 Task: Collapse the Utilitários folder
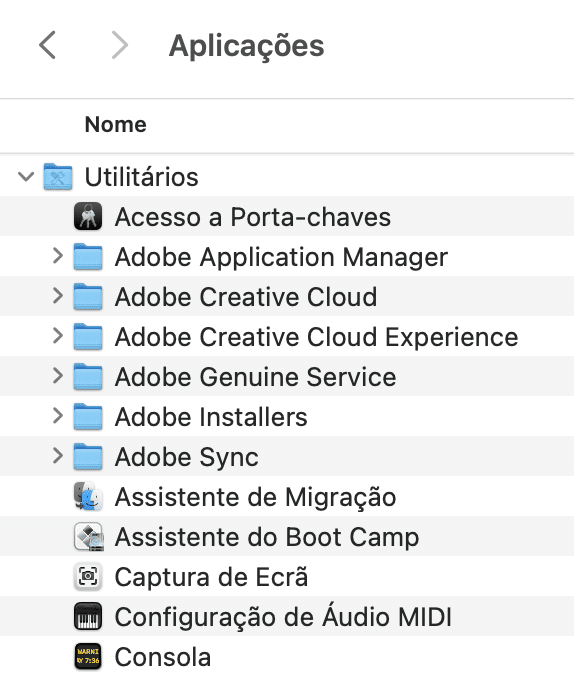26,176
